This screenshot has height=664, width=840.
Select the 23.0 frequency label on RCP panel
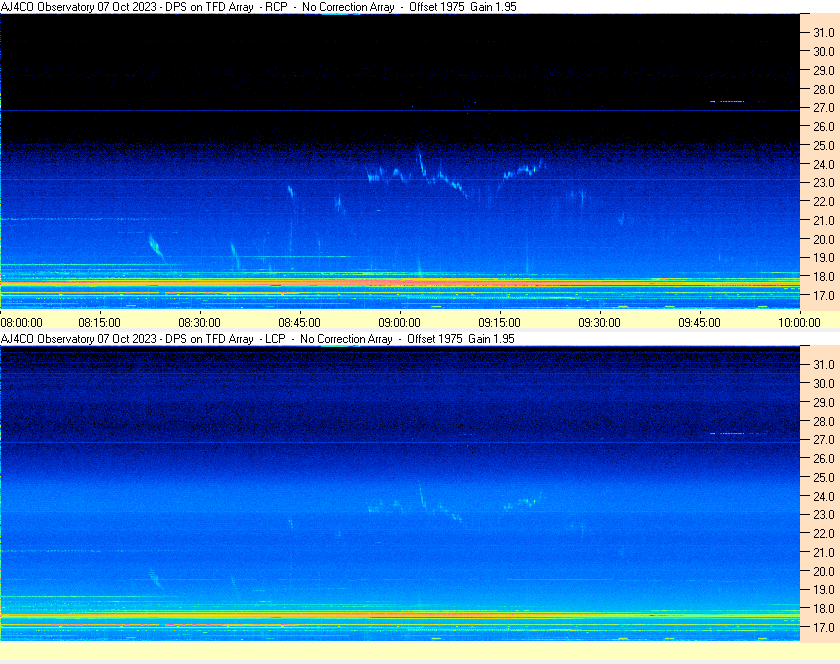coord(824,183)
